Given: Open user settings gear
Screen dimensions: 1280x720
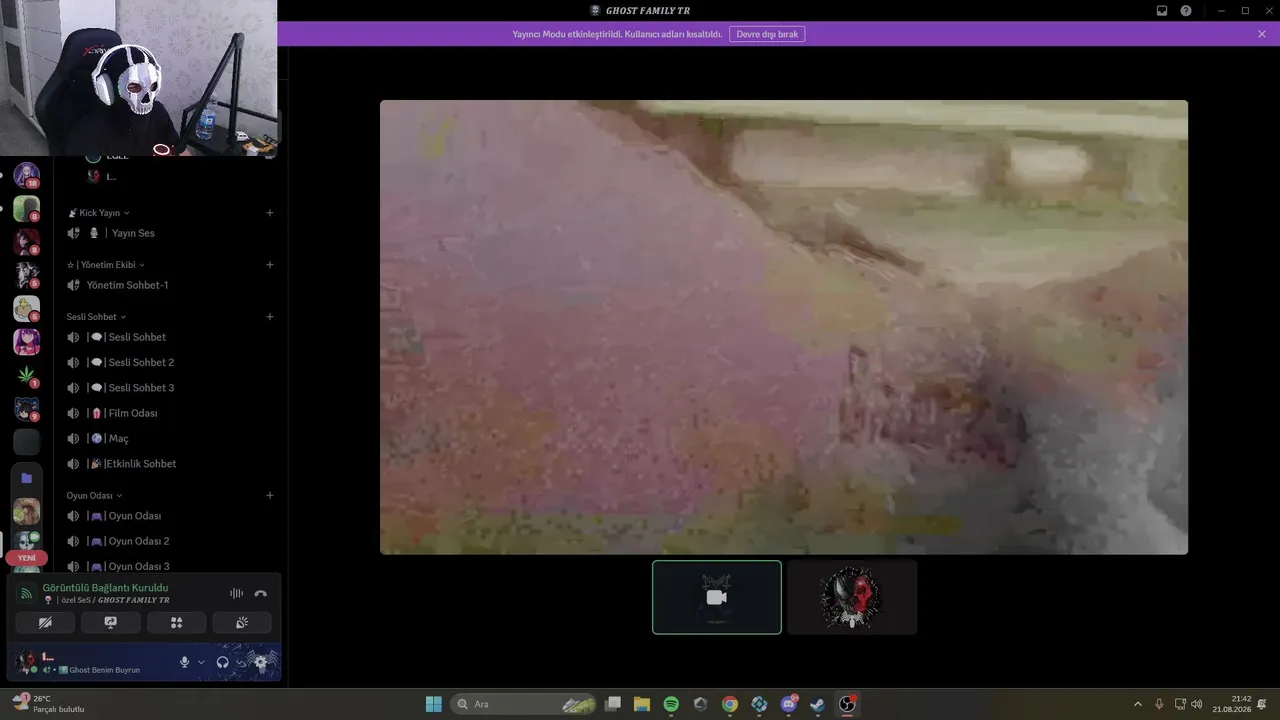Looking at the screenshot, I should (x=261, y=662).
